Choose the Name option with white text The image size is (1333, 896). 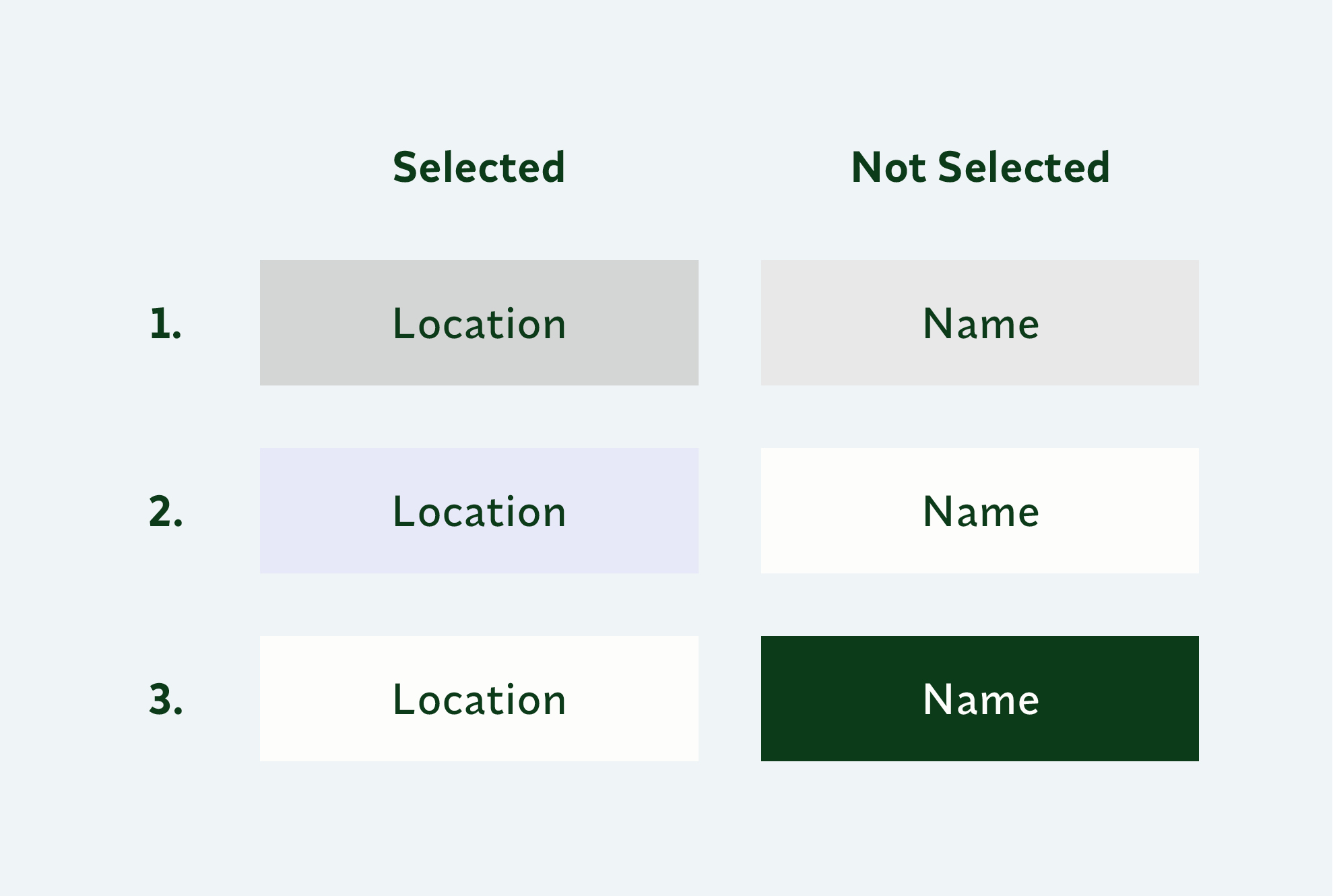click(x=979, y=699)
